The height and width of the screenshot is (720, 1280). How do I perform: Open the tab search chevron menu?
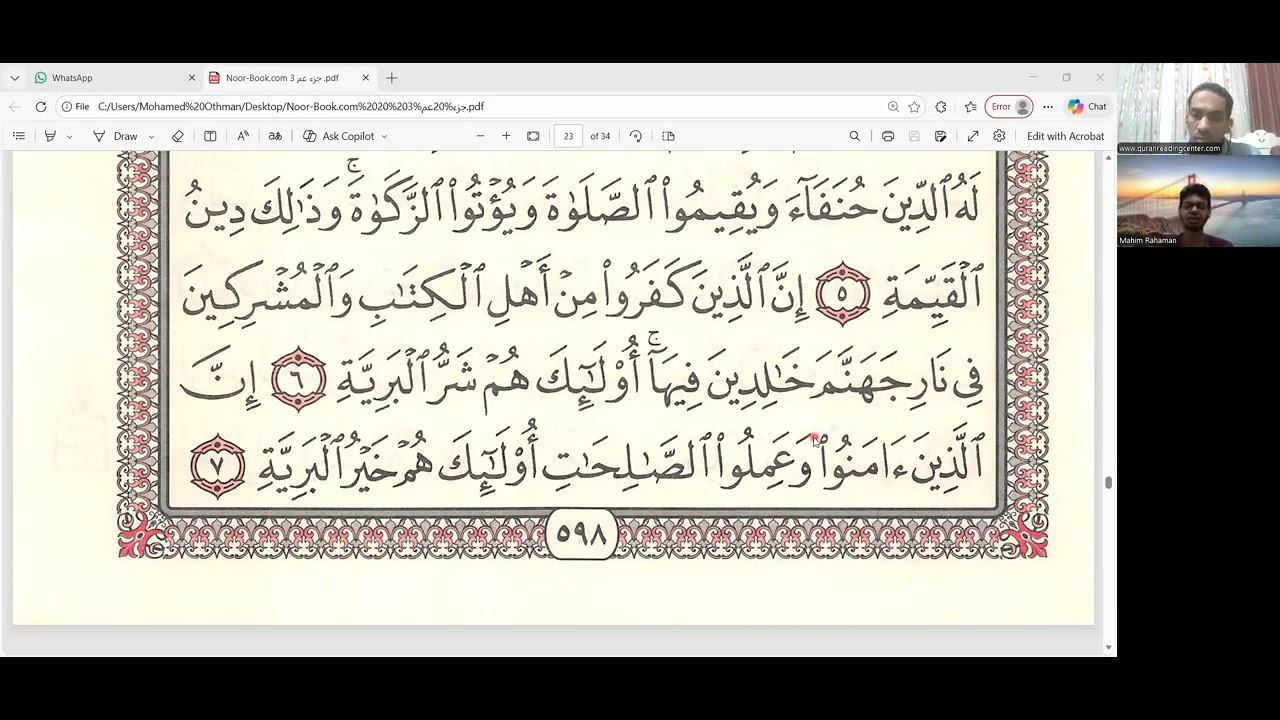14,77
